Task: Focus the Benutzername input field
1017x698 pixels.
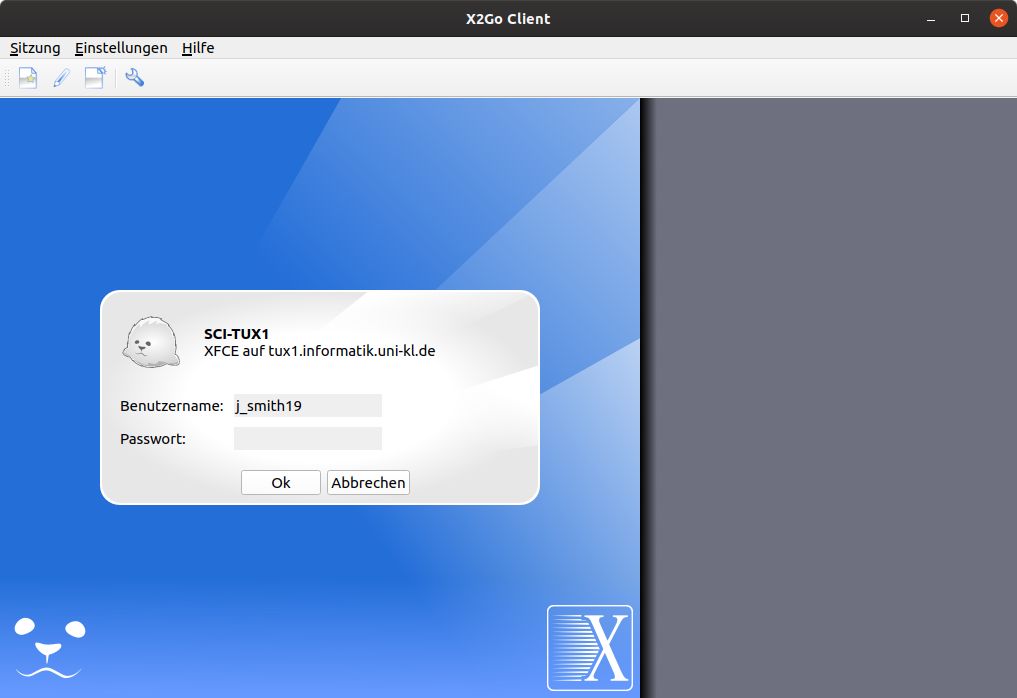Action: [307, 405]
